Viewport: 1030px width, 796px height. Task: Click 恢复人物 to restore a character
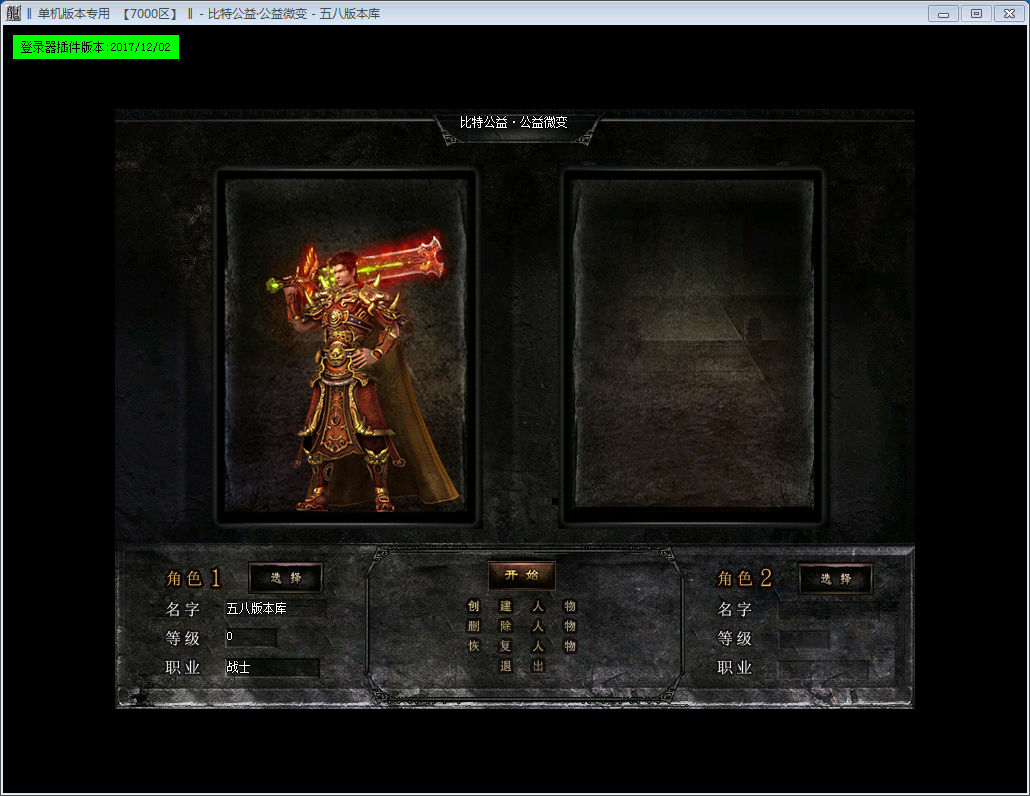(x=521, y=646)
